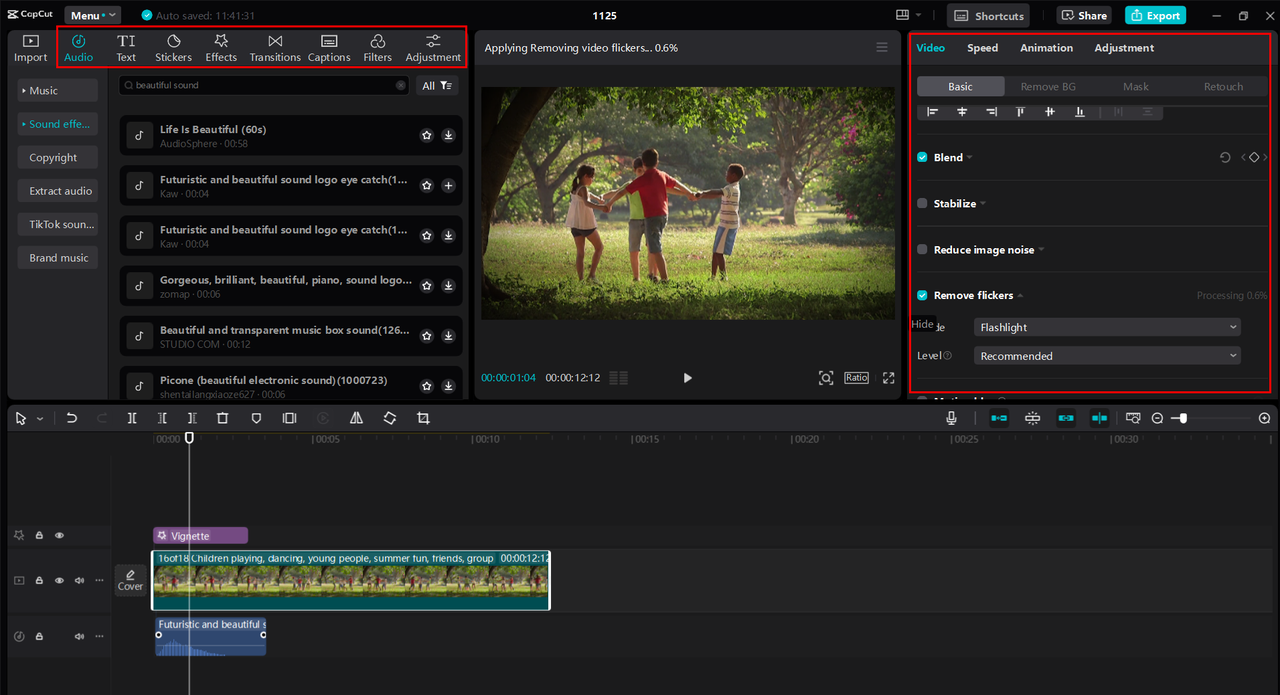Delete the selected clip with trash icon
The height and width of the screenshot is (695, 1280).
[x=223, y=418]
